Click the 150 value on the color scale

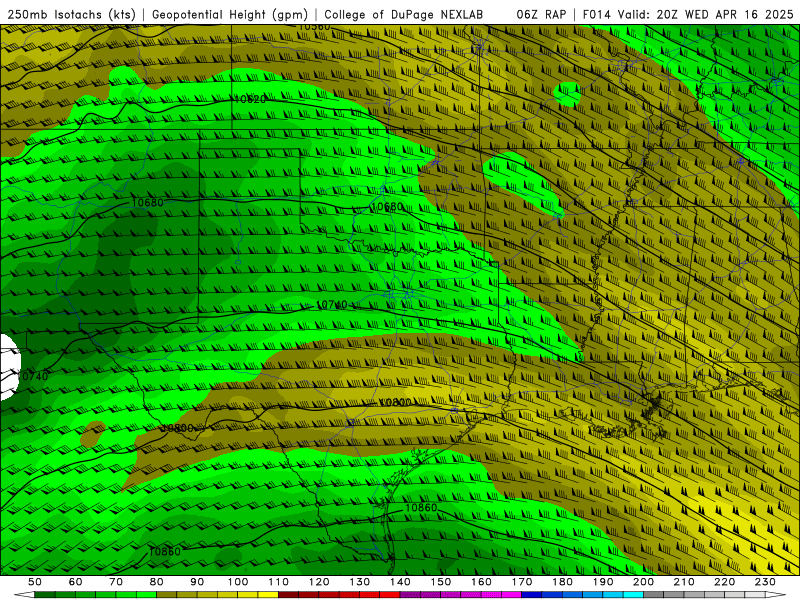click(440, 582)
